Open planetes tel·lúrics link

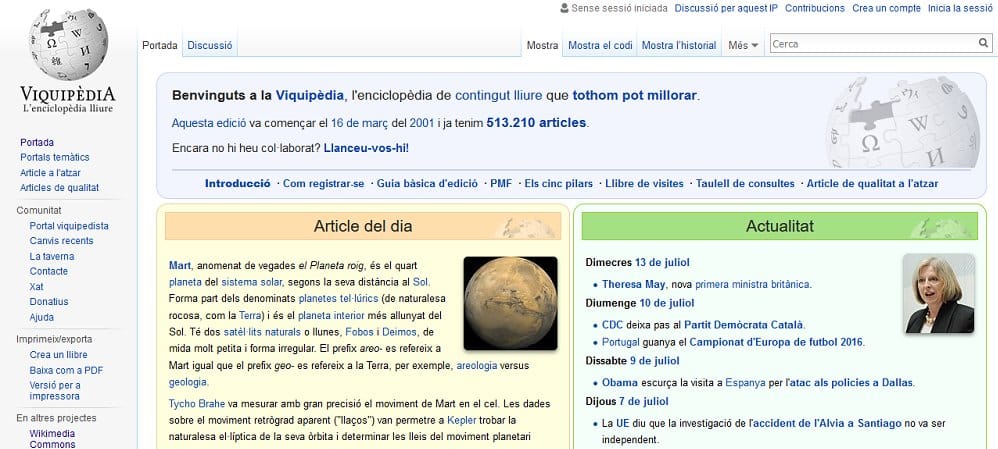[x=339, y=299]
